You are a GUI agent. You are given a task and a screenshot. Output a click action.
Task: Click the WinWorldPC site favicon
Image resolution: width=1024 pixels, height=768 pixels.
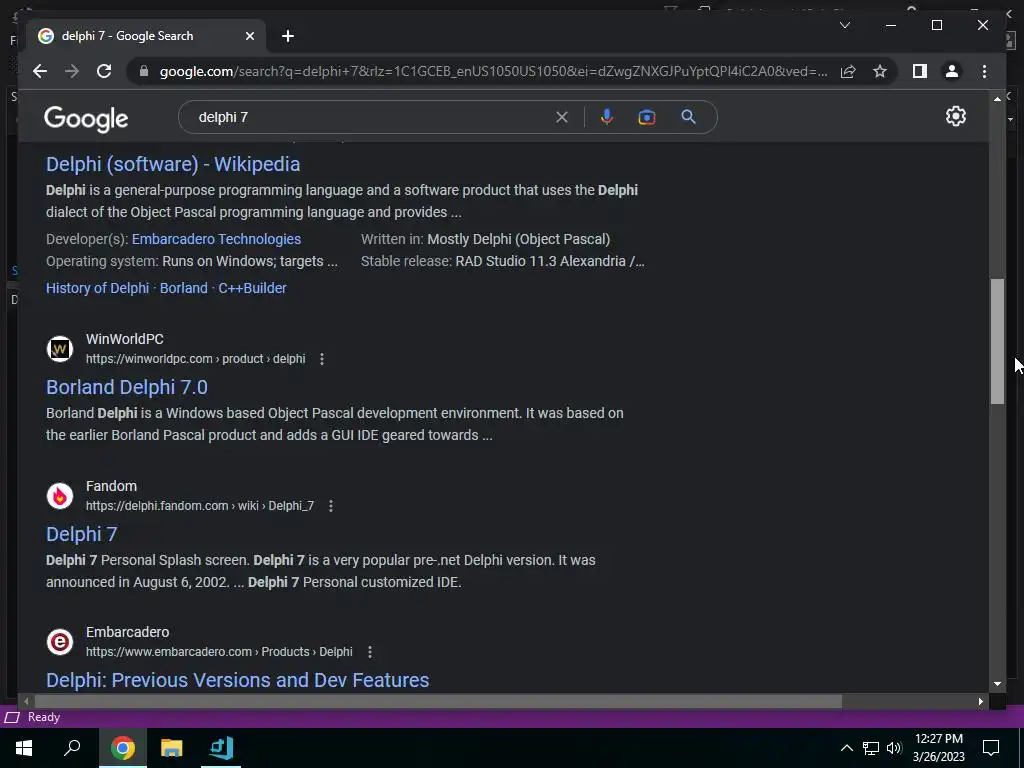point(59,349)
